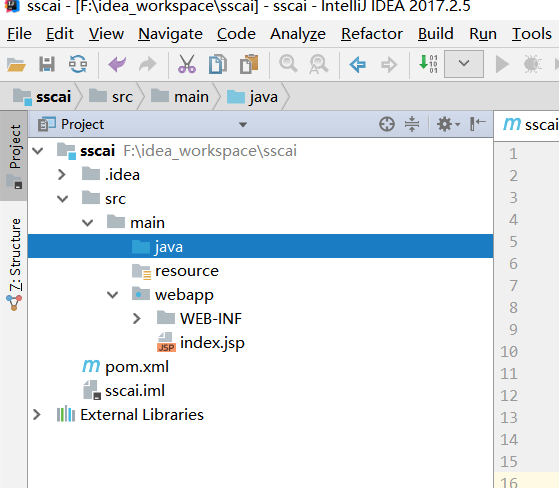Click the Debug bug icon
The image size is (559, 488).
pyautogui.click(x=532, y=65)
